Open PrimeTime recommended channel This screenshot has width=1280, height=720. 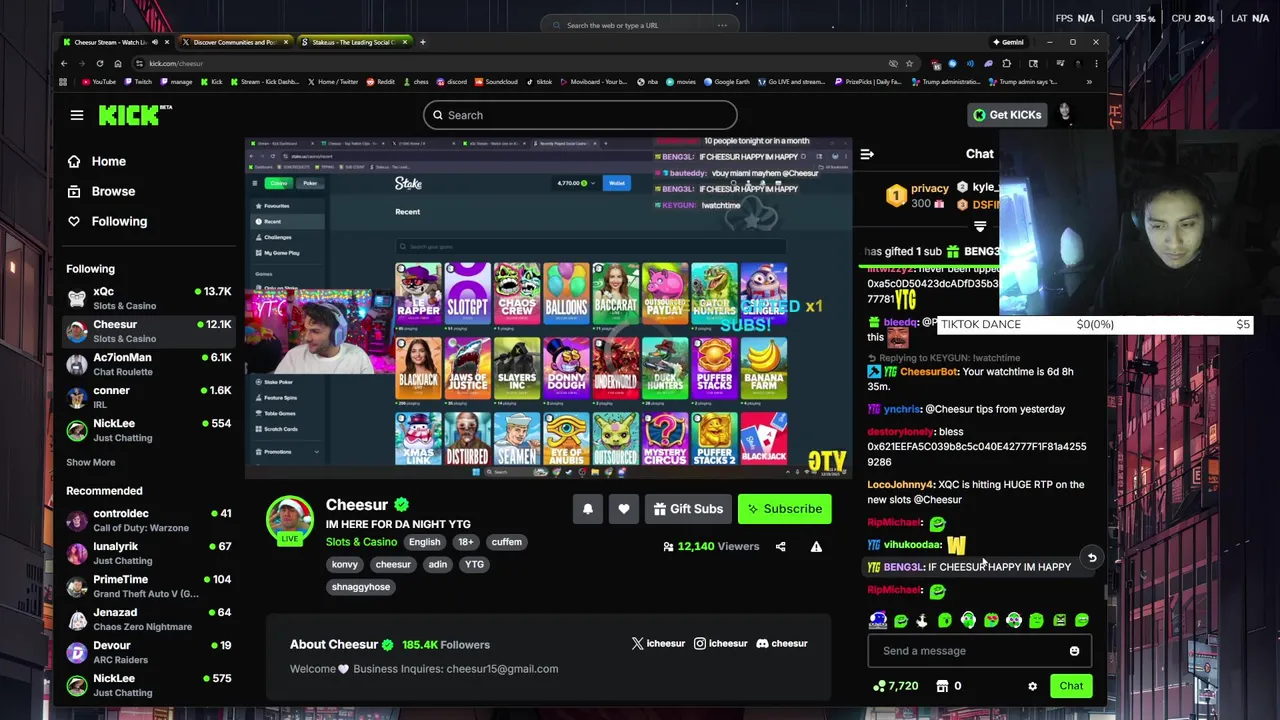149,586
